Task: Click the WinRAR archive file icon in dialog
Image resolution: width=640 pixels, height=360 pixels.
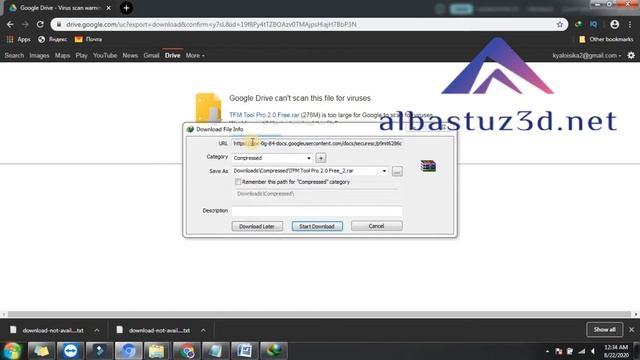Action: [x=428, y=166]
